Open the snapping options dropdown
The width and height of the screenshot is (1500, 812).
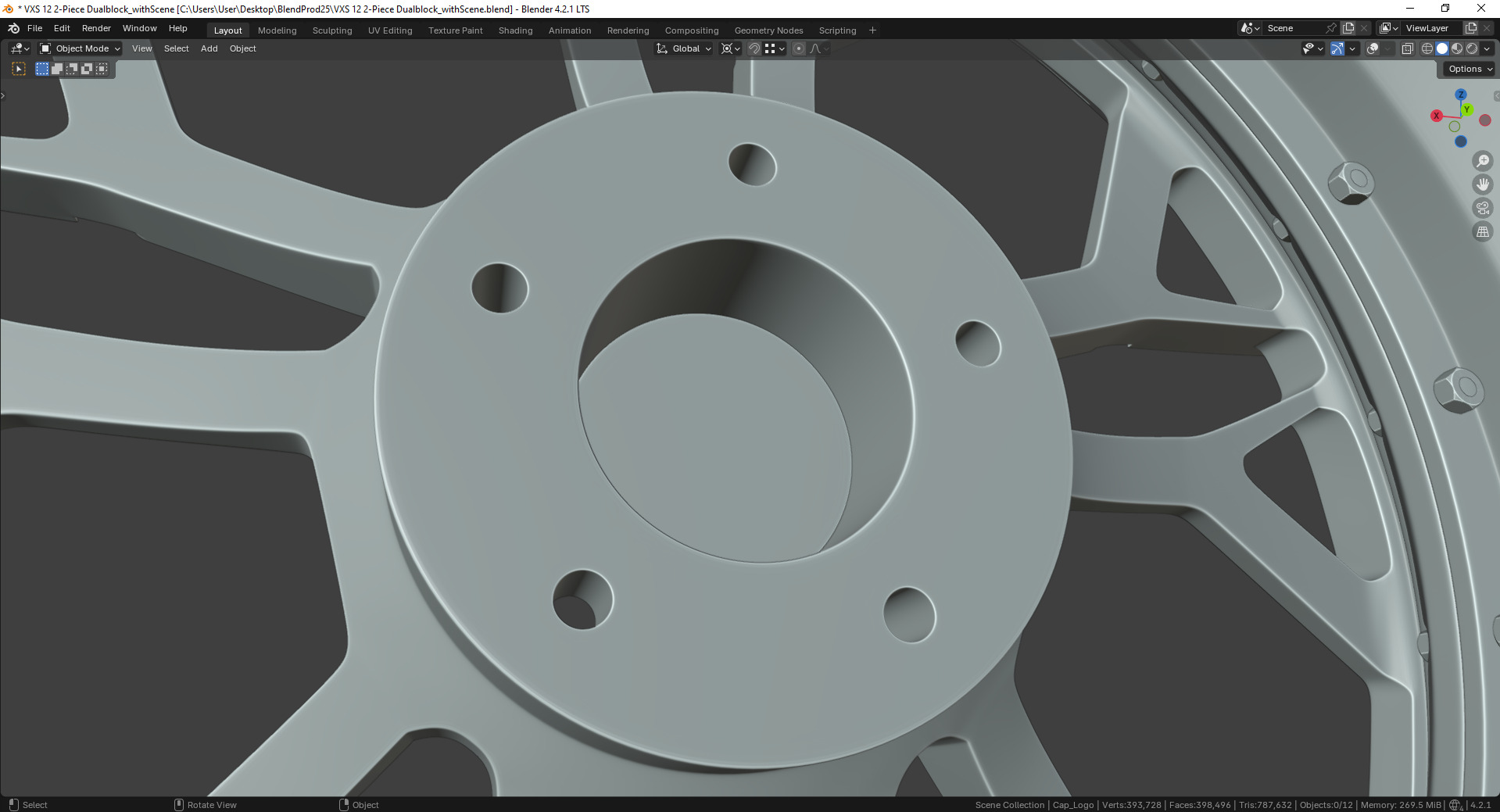(775, 48)
